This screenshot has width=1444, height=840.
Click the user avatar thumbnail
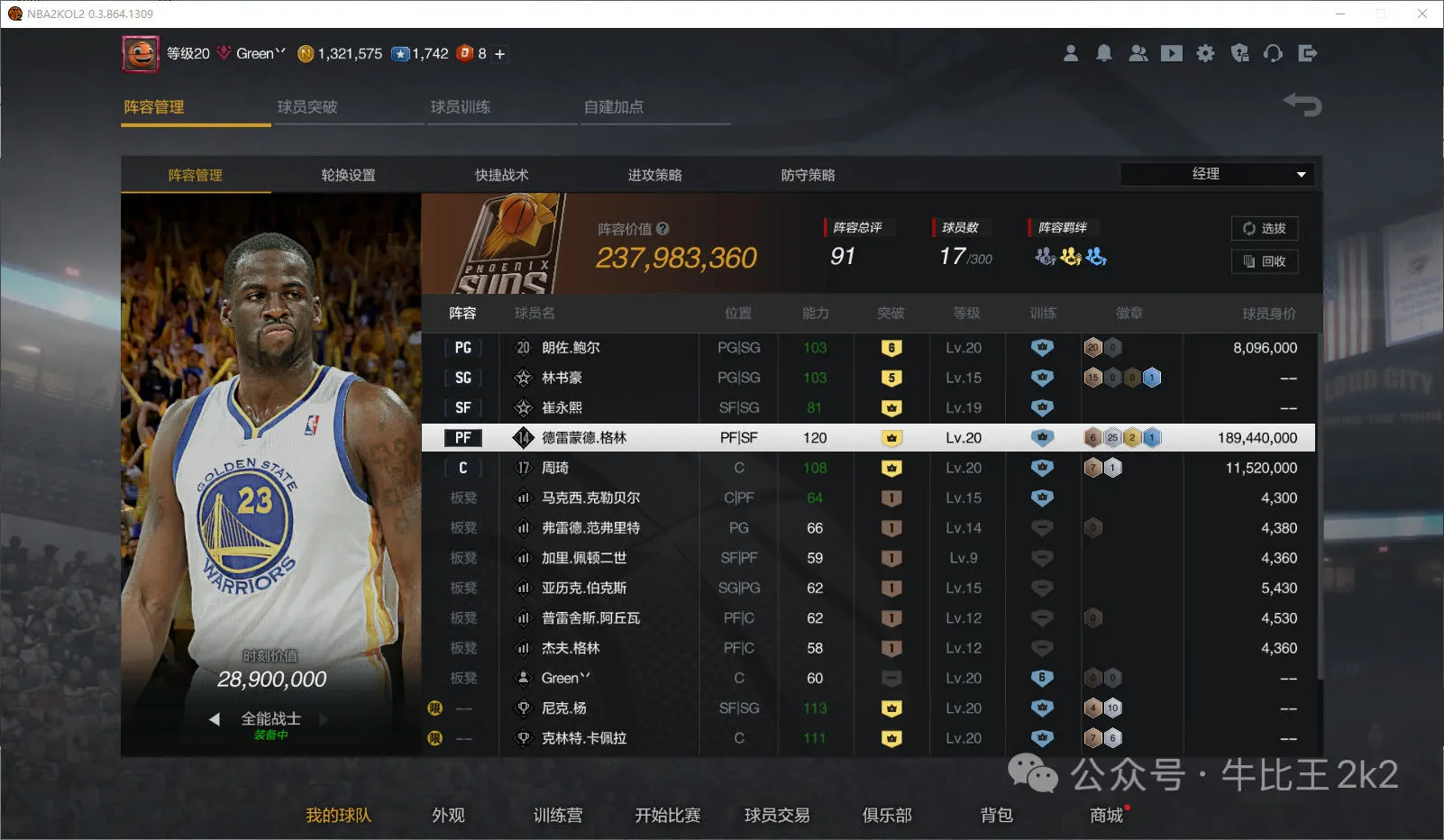click(x=141, y=54)
